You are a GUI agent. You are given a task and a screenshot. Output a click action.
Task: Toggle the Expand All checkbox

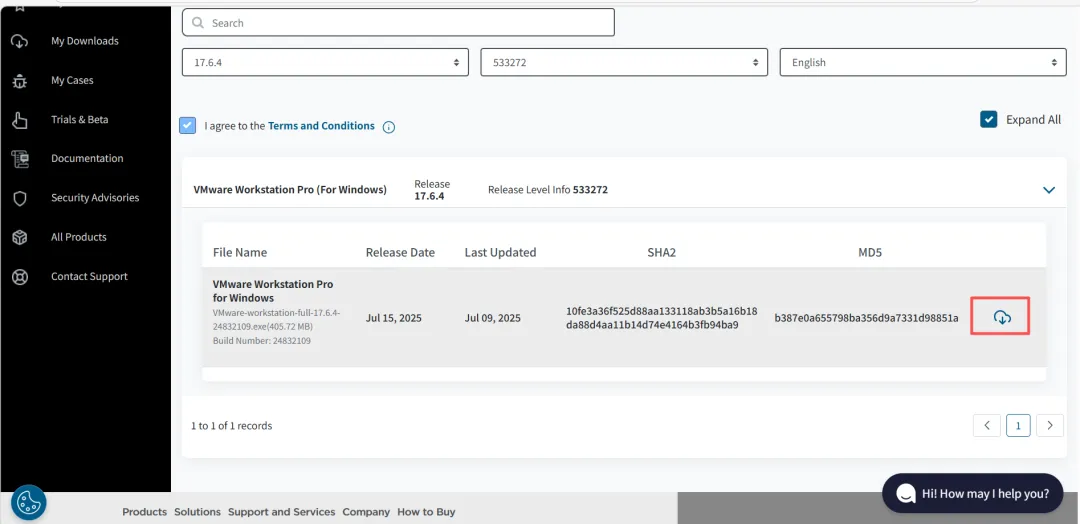(x=988, y=119)
